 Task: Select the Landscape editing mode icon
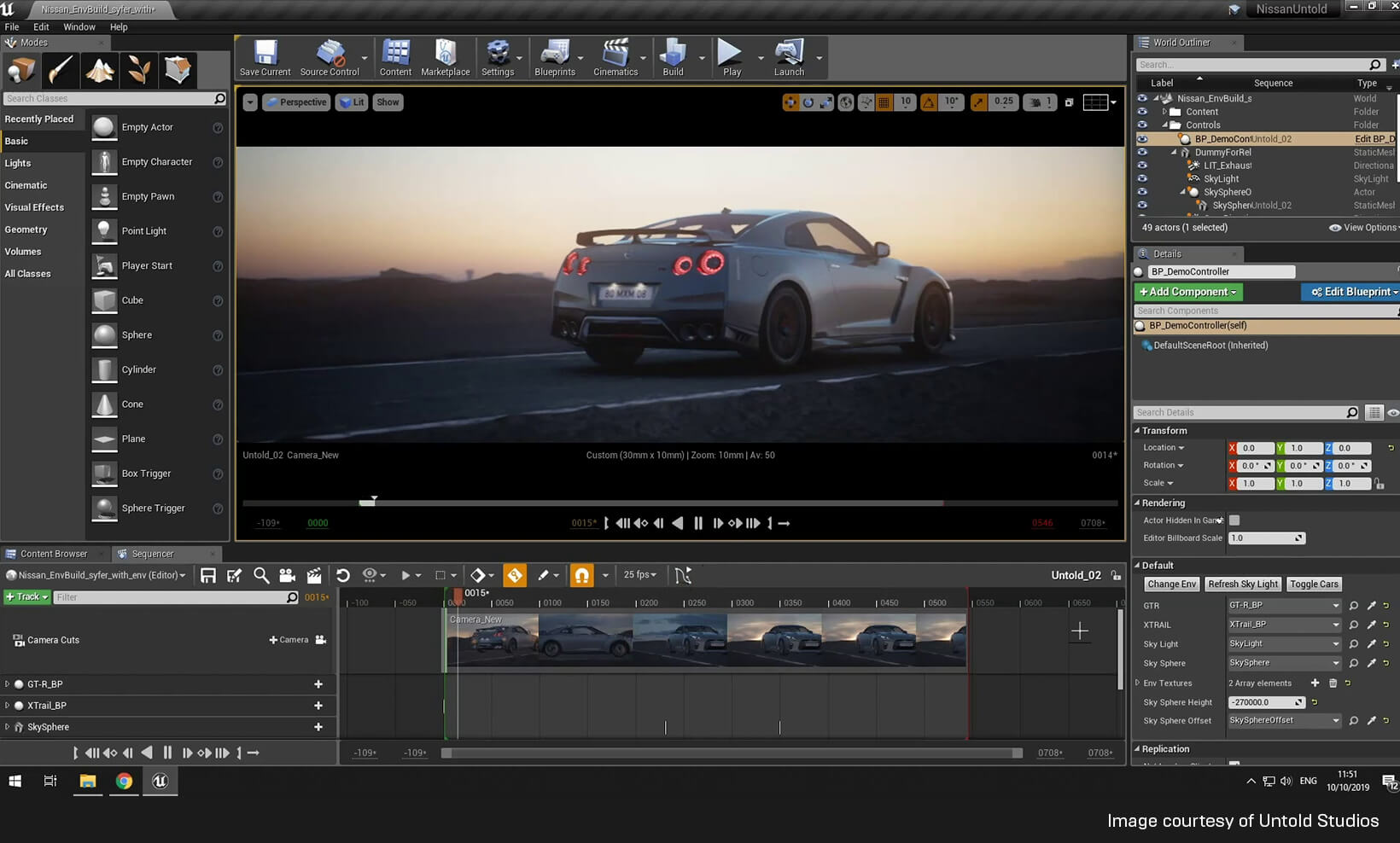[100, 70]
